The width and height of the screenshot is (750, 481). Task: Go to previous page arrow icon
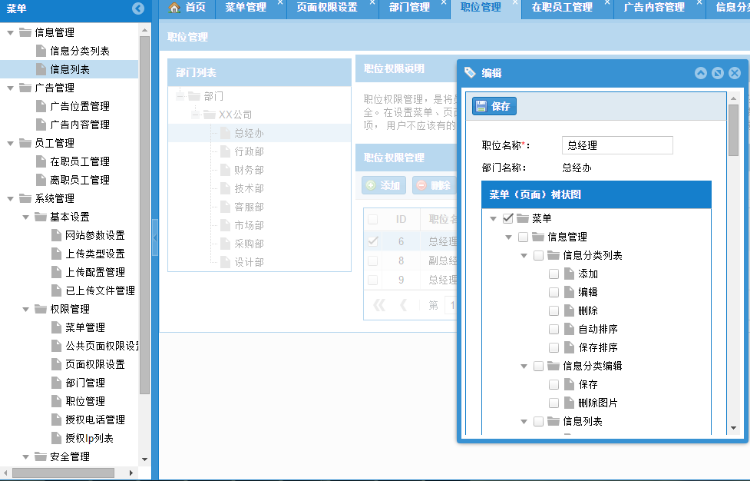(403, 305)
